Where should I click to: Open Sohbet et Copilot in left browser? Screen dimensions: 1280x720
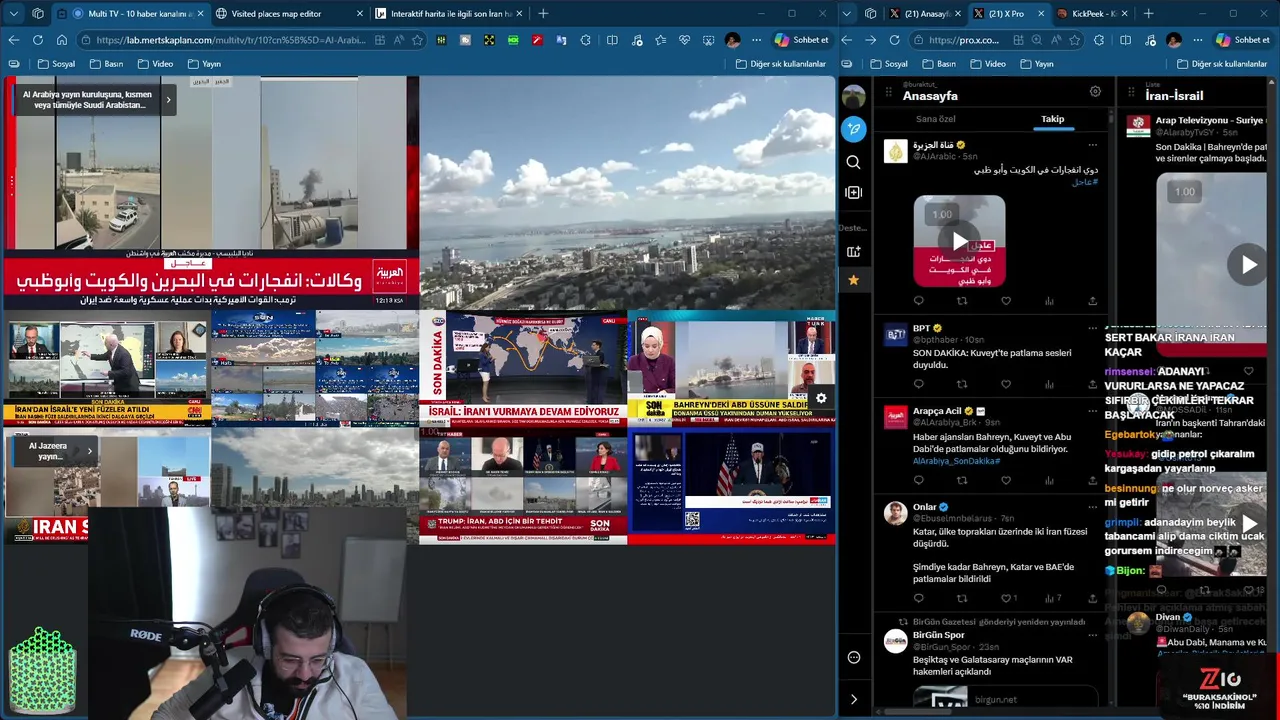(x=802, y=40)
